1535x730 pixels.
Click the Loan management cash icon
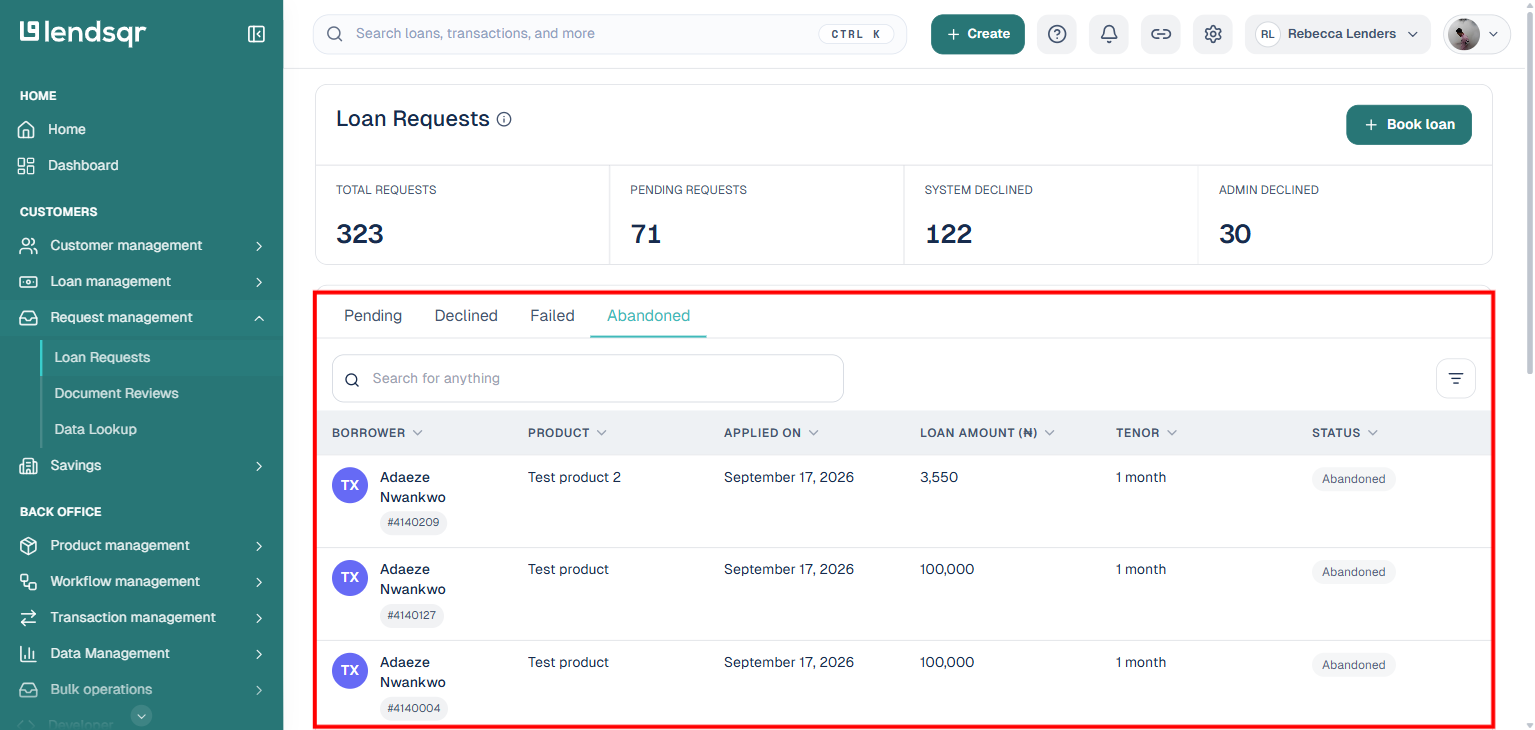click(x=29, y=282)
